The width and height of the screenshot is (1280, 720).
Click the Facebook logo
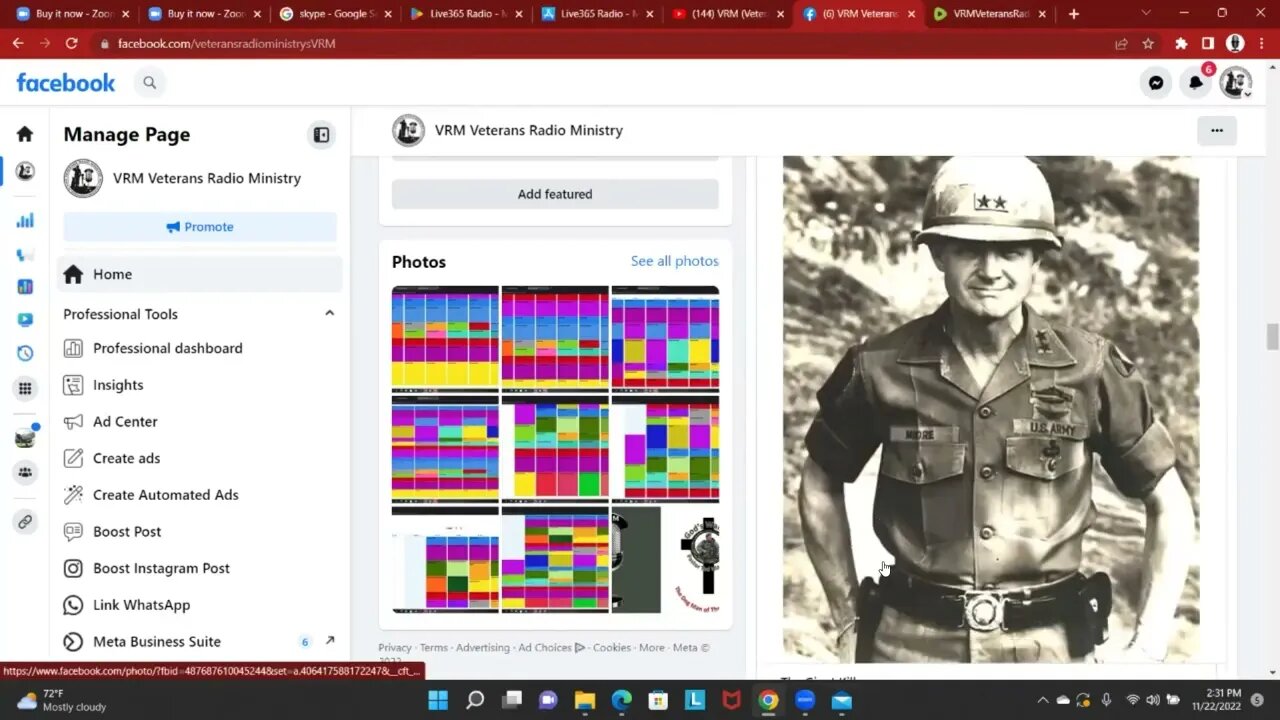pos(66,83)
